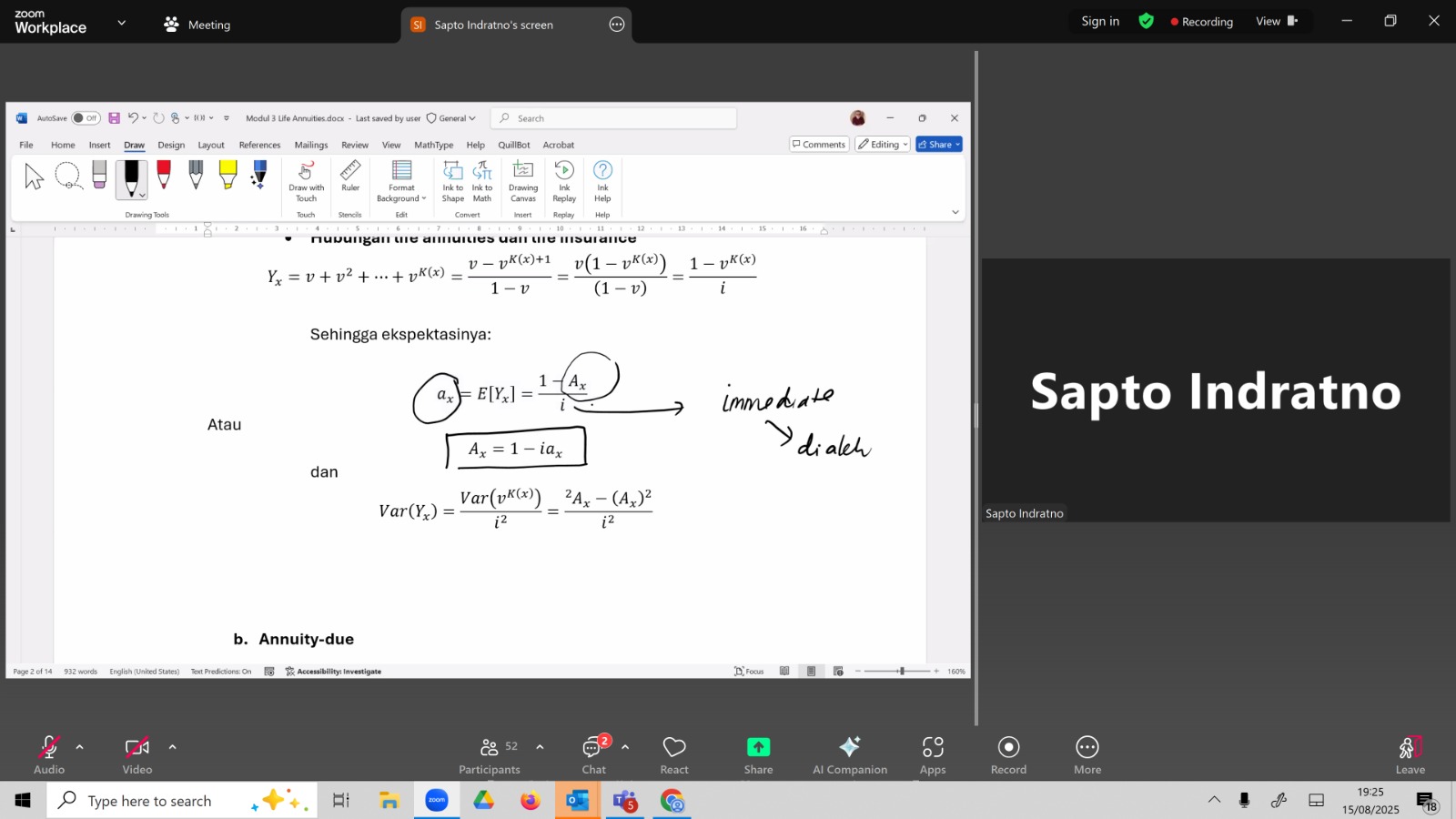This screenshot has height=819, width=1456.
Task: Start recording with the Record icon
Action: (1008, 747)
